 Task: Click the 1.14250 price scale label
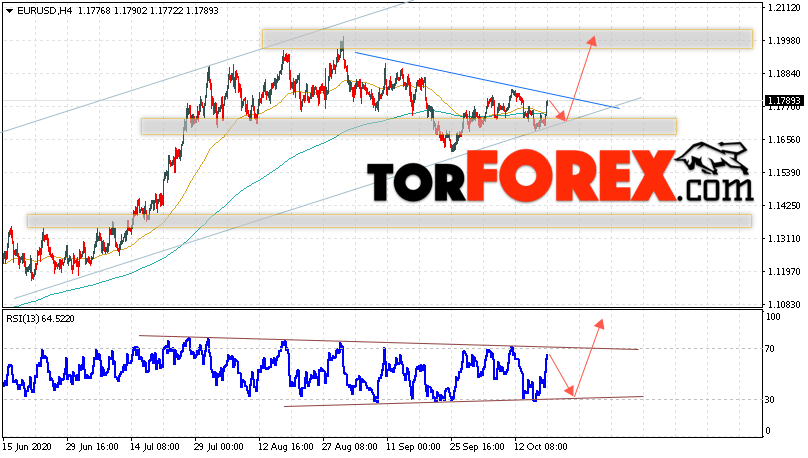784,206
